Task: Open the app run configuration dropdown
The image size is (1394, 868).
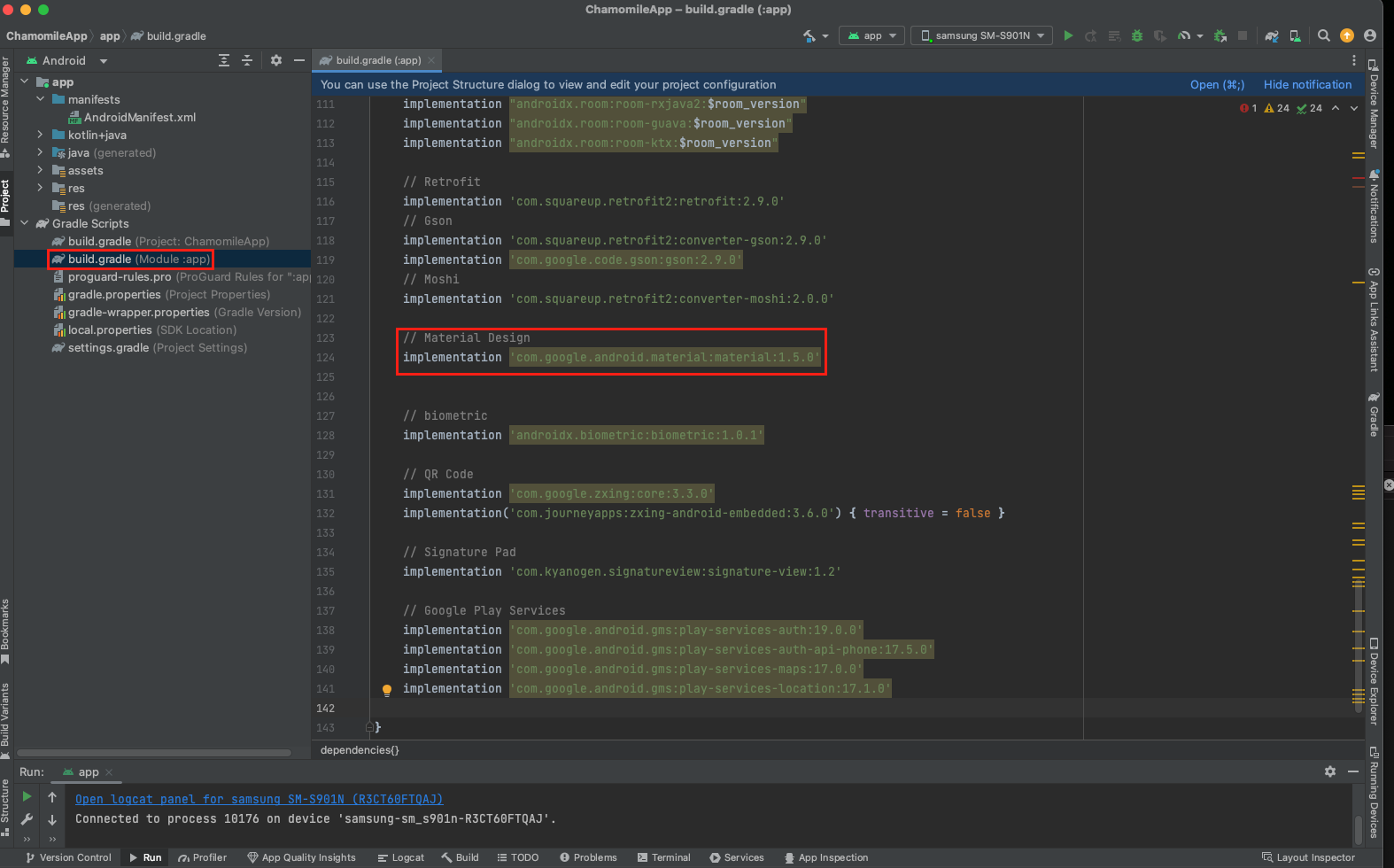Action: (x=872, y=35)
